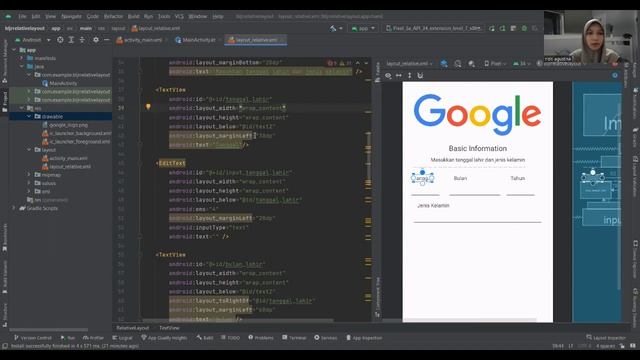
Task: Open the Pixel device preview dropdown
Action: coord(495,64)
